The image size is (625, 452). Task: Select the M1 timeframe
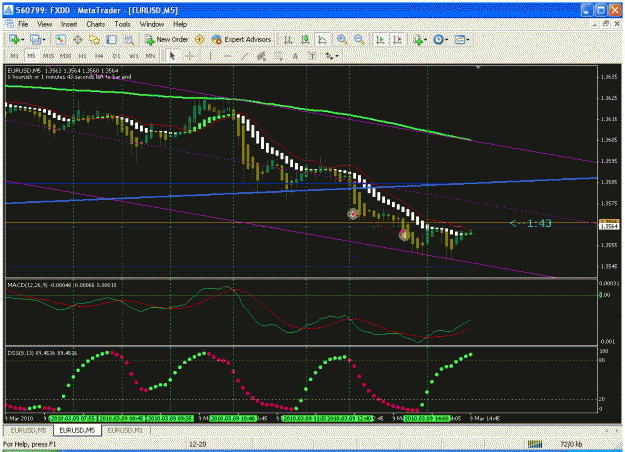[14, 56]
